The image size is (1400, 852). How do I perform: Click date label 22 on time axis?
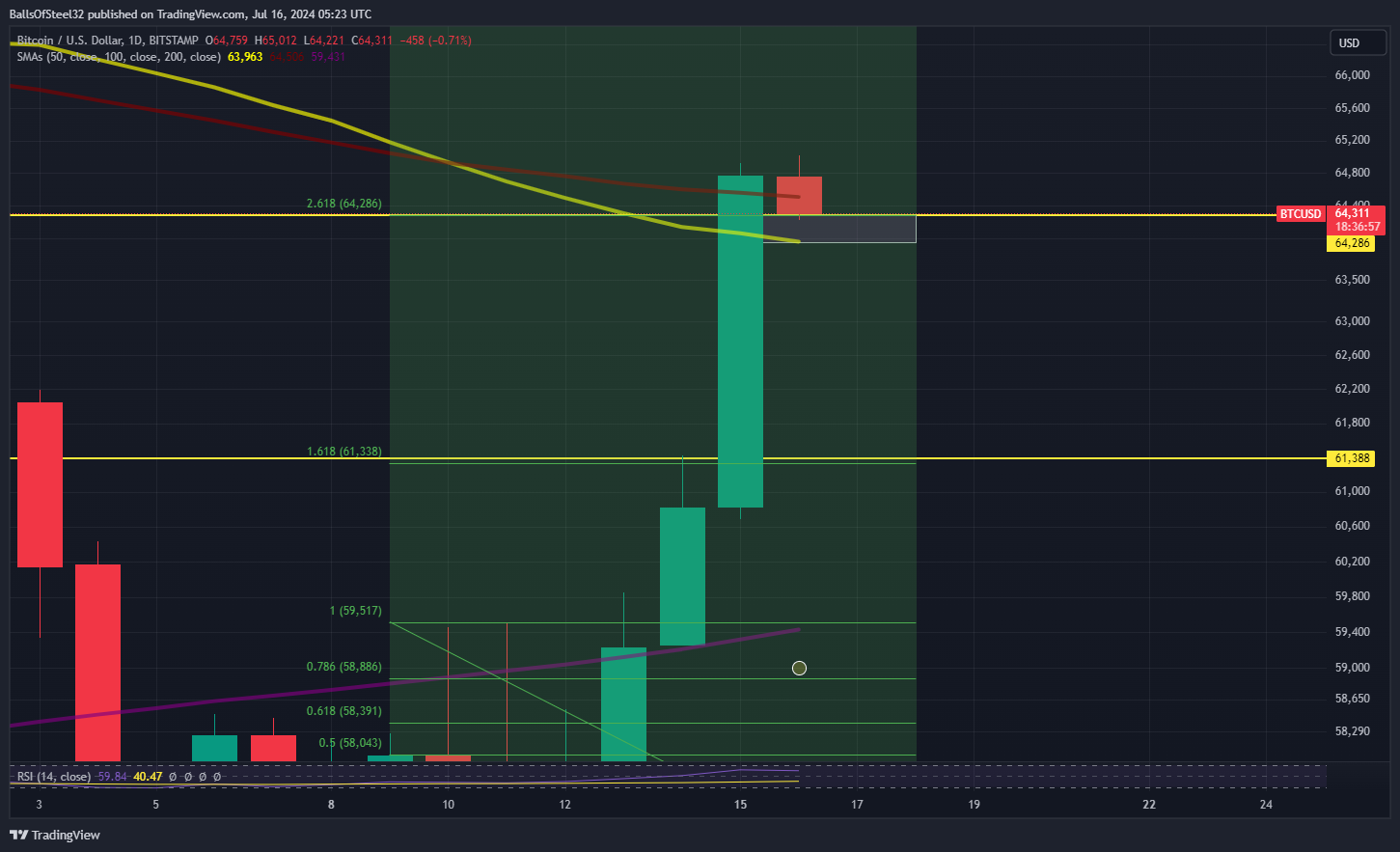point(1149,805)
